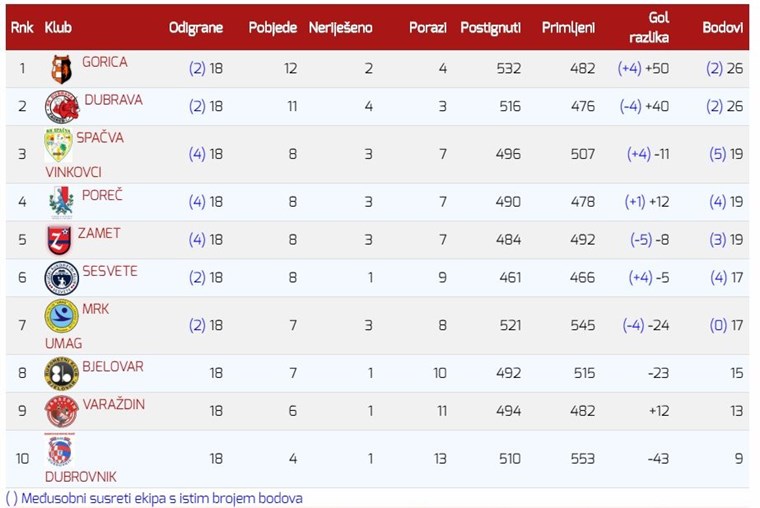This screenshot has width=760, height=508.
Task: Click the Zamet club logo
Action: coord(58,240)
